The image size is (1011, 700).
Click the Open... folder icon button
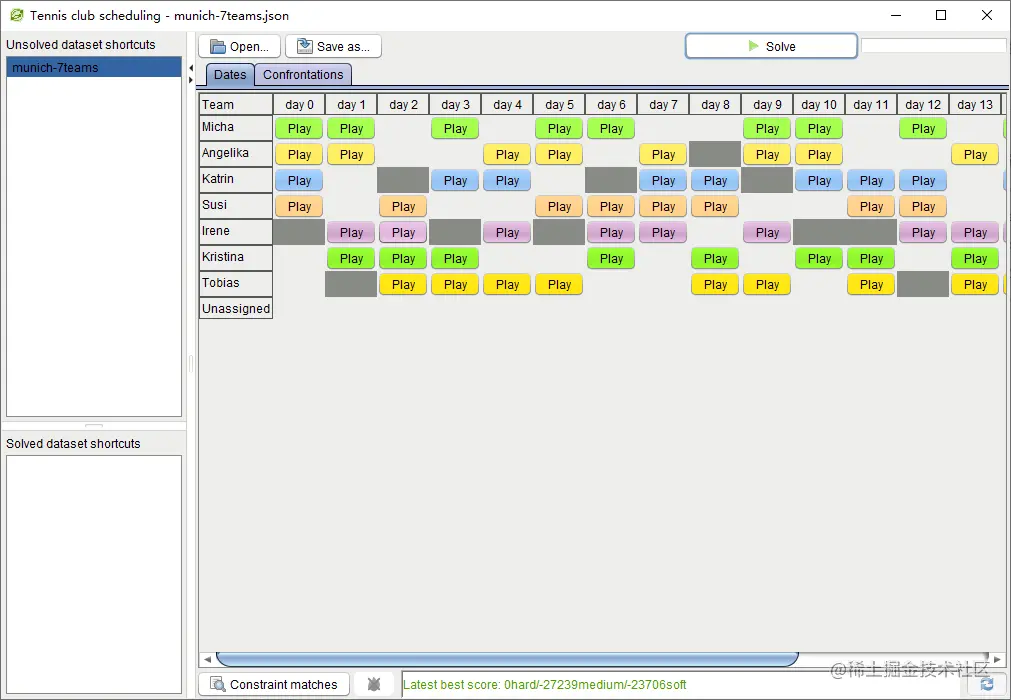(x=239, y=46)
